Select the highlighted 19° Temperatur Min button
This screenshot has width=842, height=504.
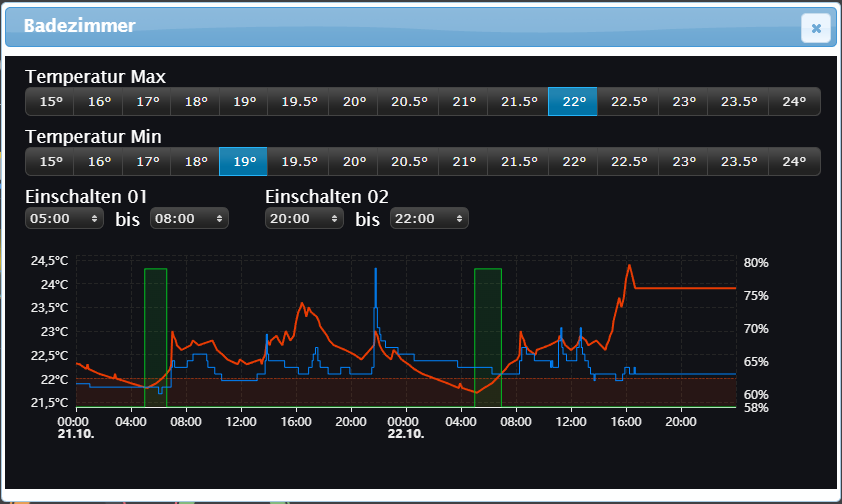[x=243, y=162]
